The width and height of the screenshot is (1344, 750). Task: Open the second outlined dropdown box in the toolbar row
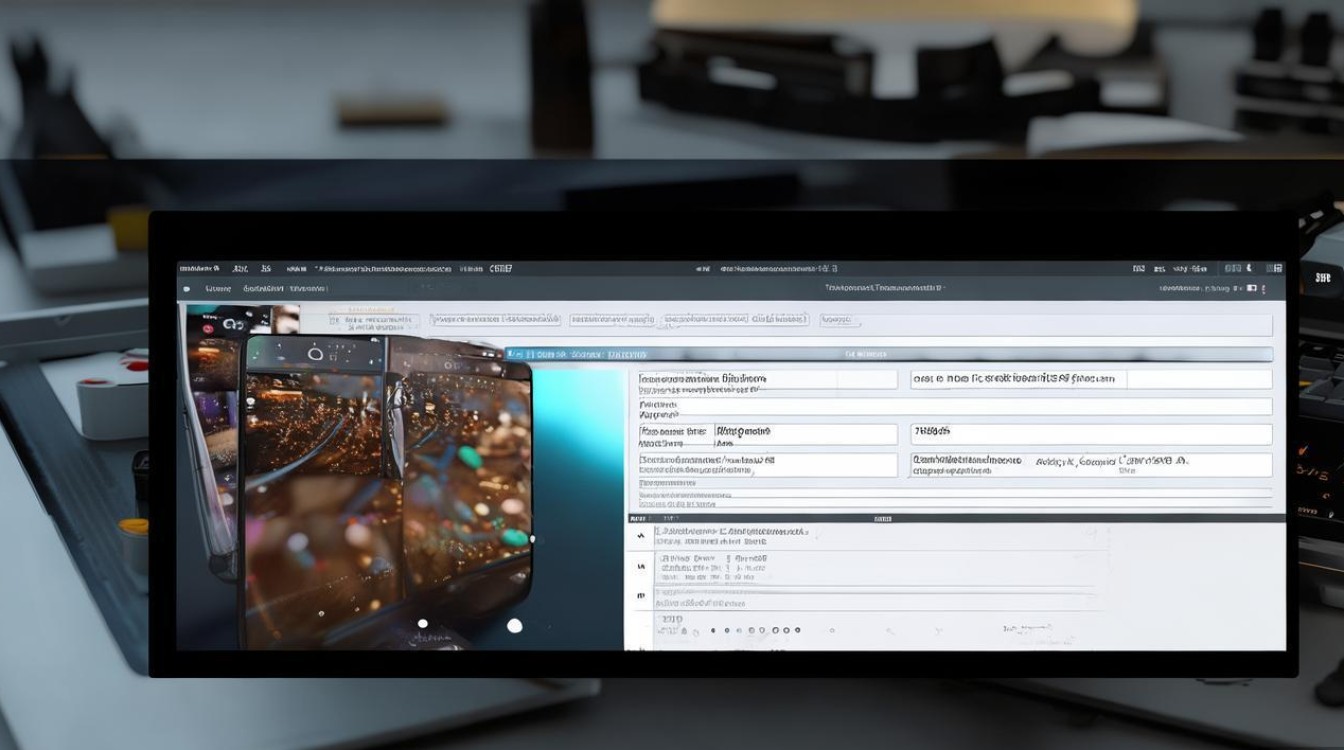(x=494, y=320)
